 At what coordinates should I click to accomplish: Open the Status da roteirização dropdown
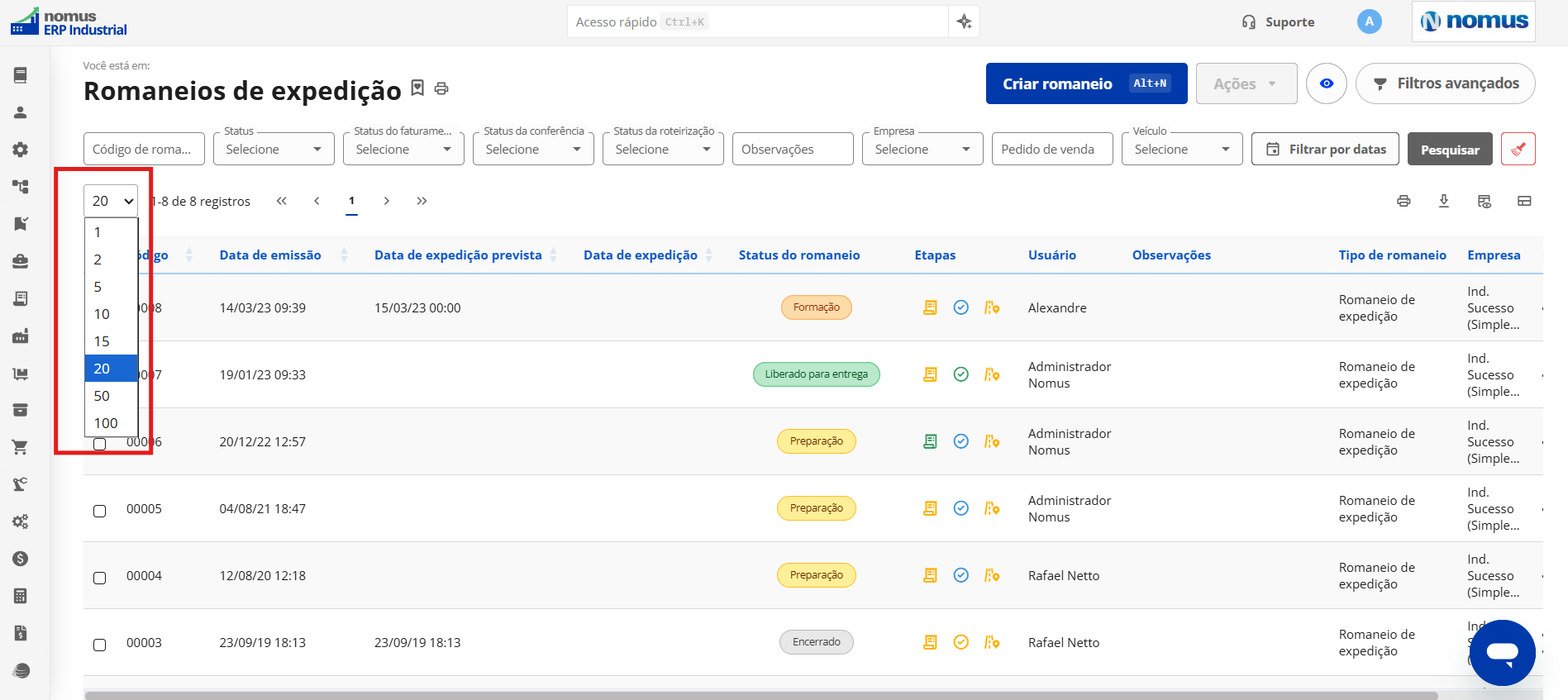click(663, 149)
